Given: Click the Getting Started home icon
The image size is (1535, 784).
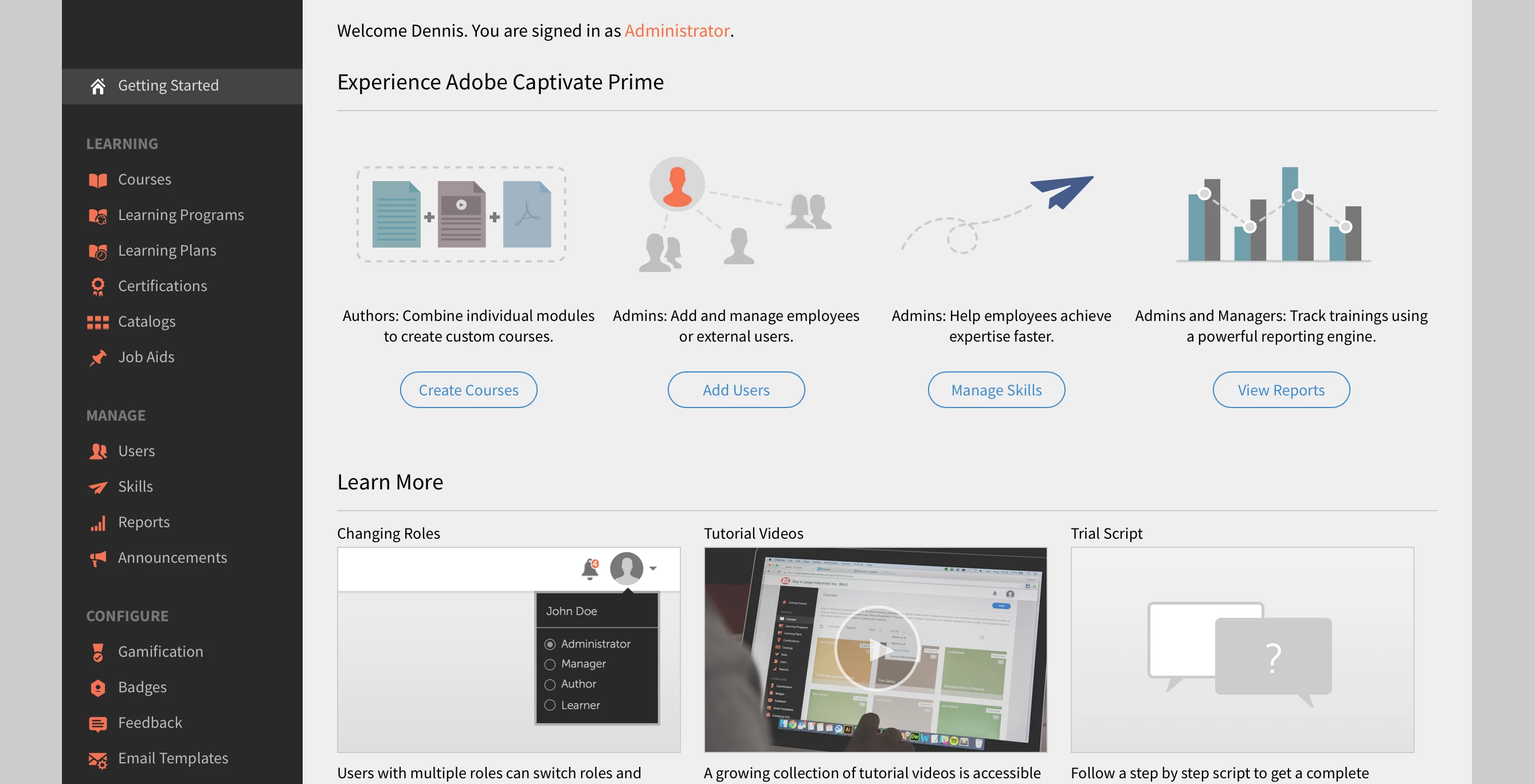Looking at the screenshot, I should pyautogui.click(x=97, y=86).
